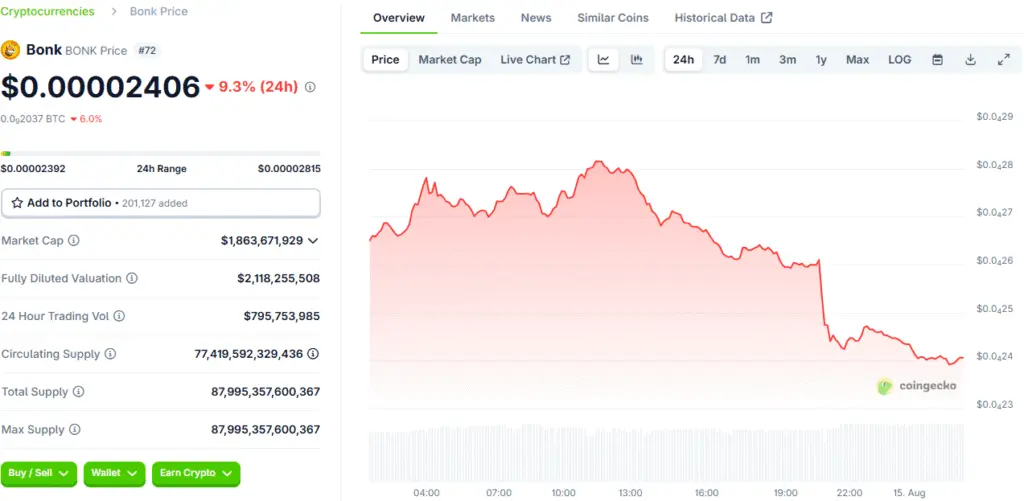Viewport: 1024px width, 501px height.
Task: Open external link icon beside Historical Data
Action: coord(767,18)
